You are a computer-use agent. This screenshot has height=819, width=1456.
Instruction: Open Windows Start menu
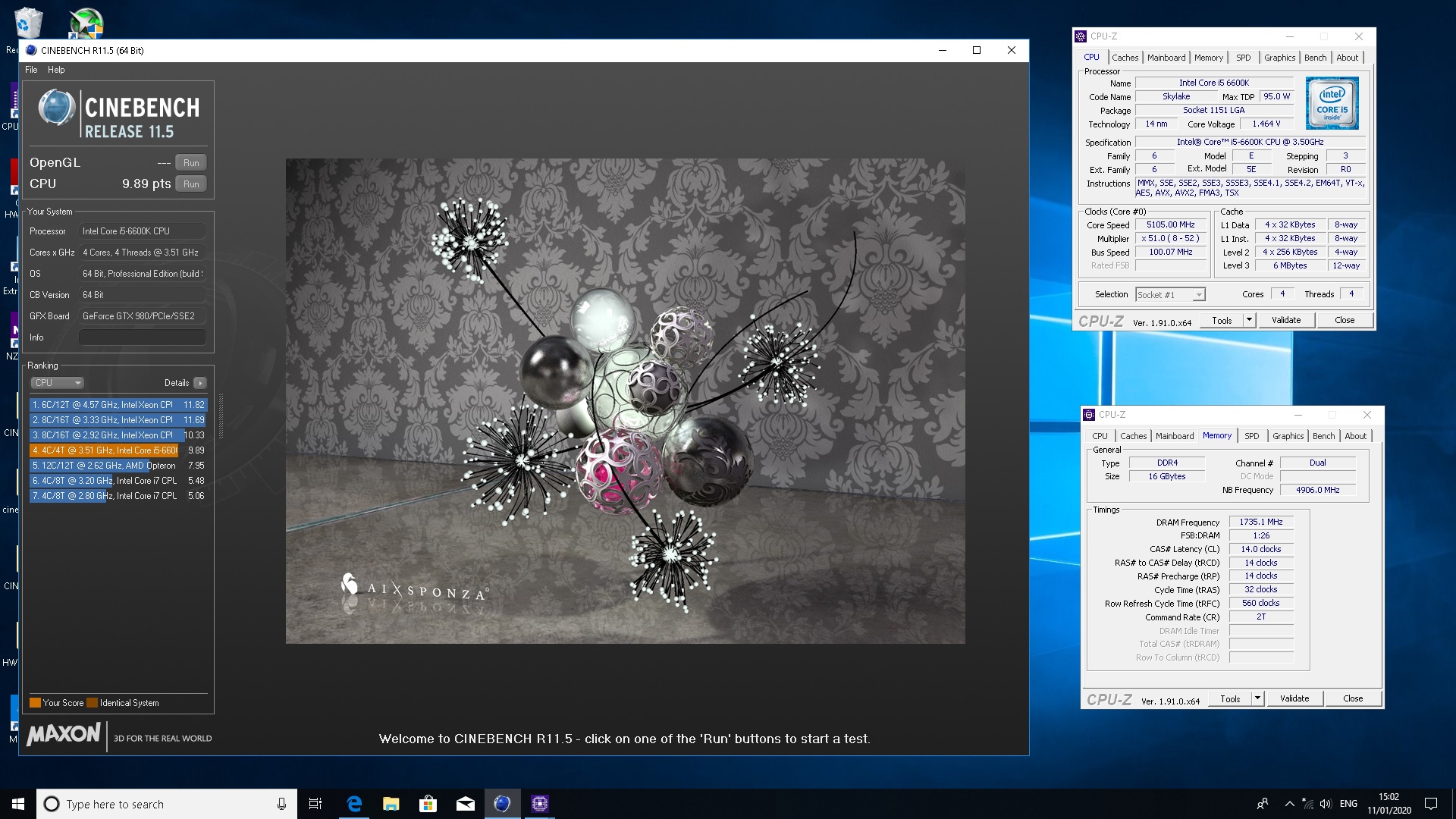click(18, 804)
